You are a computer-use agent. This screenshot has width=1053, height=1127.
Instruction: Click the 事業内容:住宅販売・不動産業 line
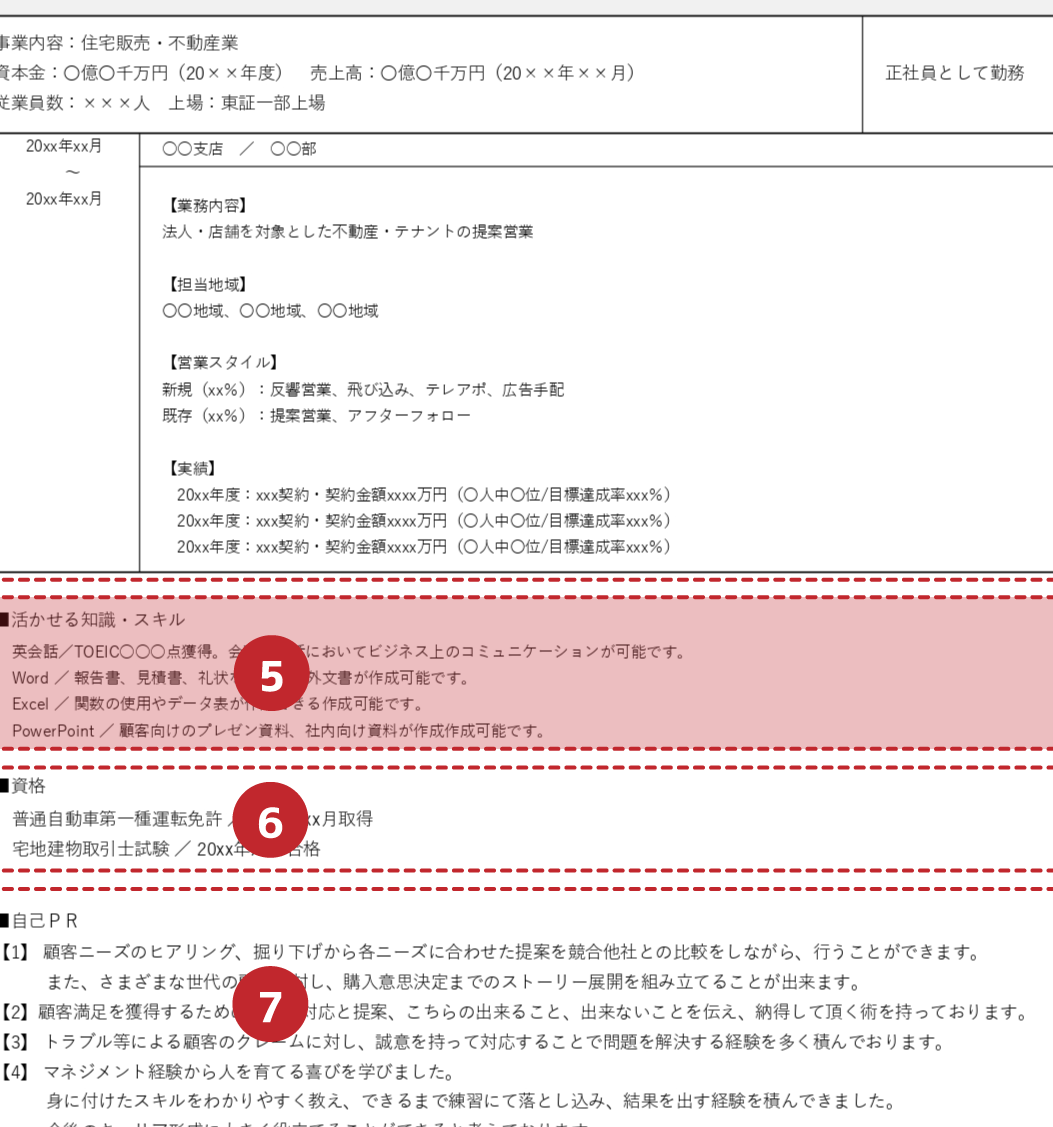pyautogui.click(x=118, y=44)
